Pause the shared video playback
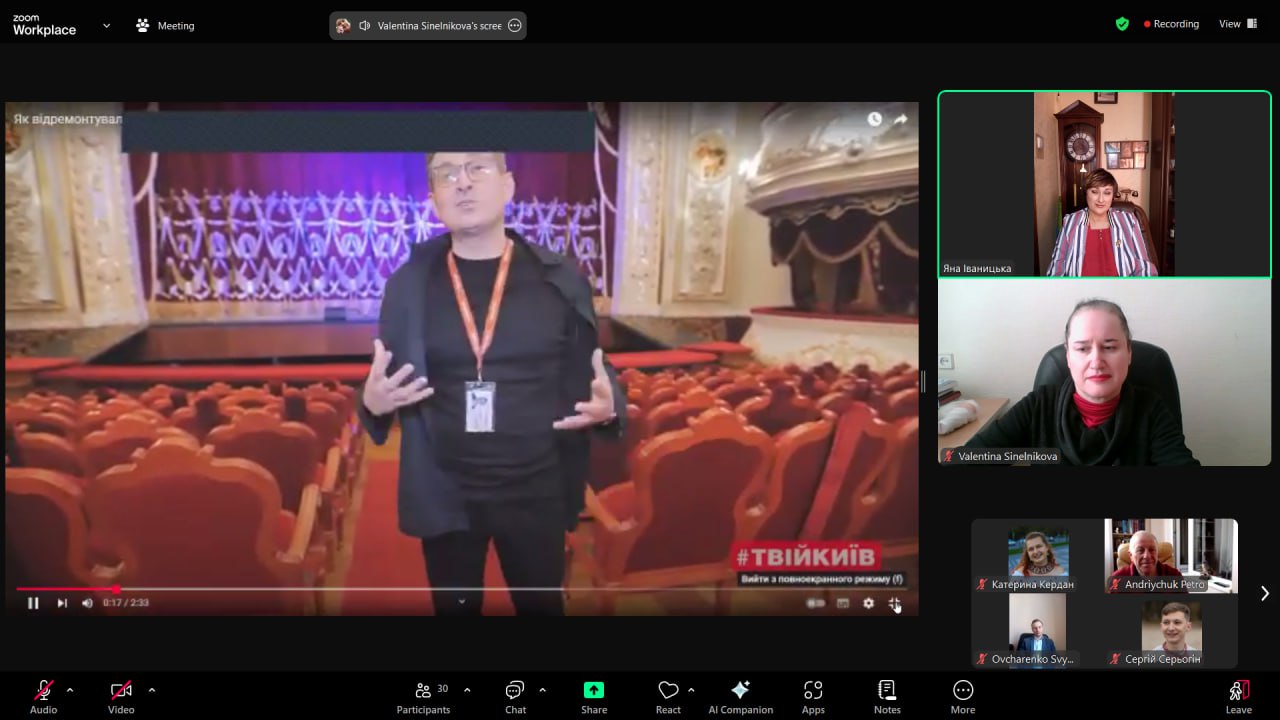The width and height of the screenshot is (1280, 720). coord(33,603)
